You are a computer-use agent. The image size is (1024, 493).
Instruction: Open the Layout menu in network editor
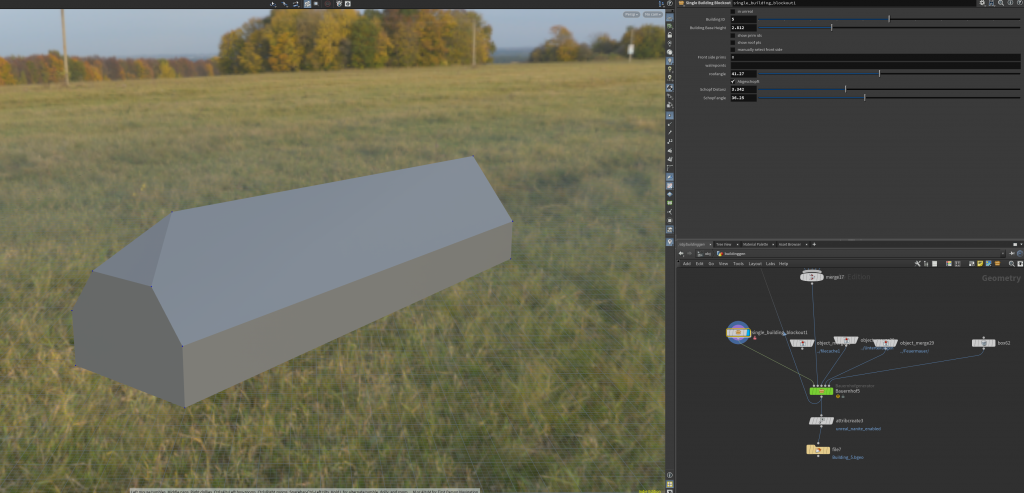pyautogui.click(x=755, y=263)
